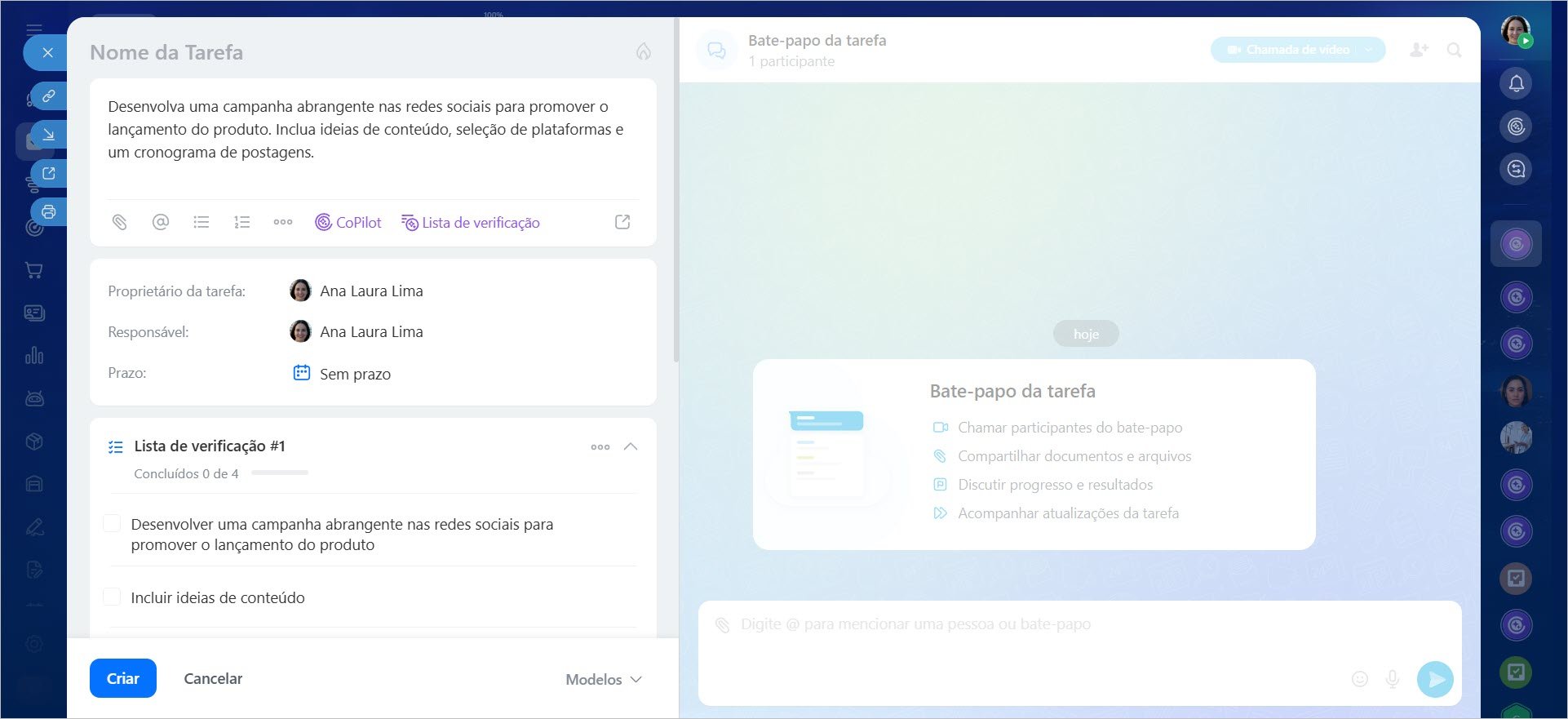The width and height of the screenshot is (1568, 719).
Task: Open the Modelos dropdown
Action: click(x=604, y=679)
